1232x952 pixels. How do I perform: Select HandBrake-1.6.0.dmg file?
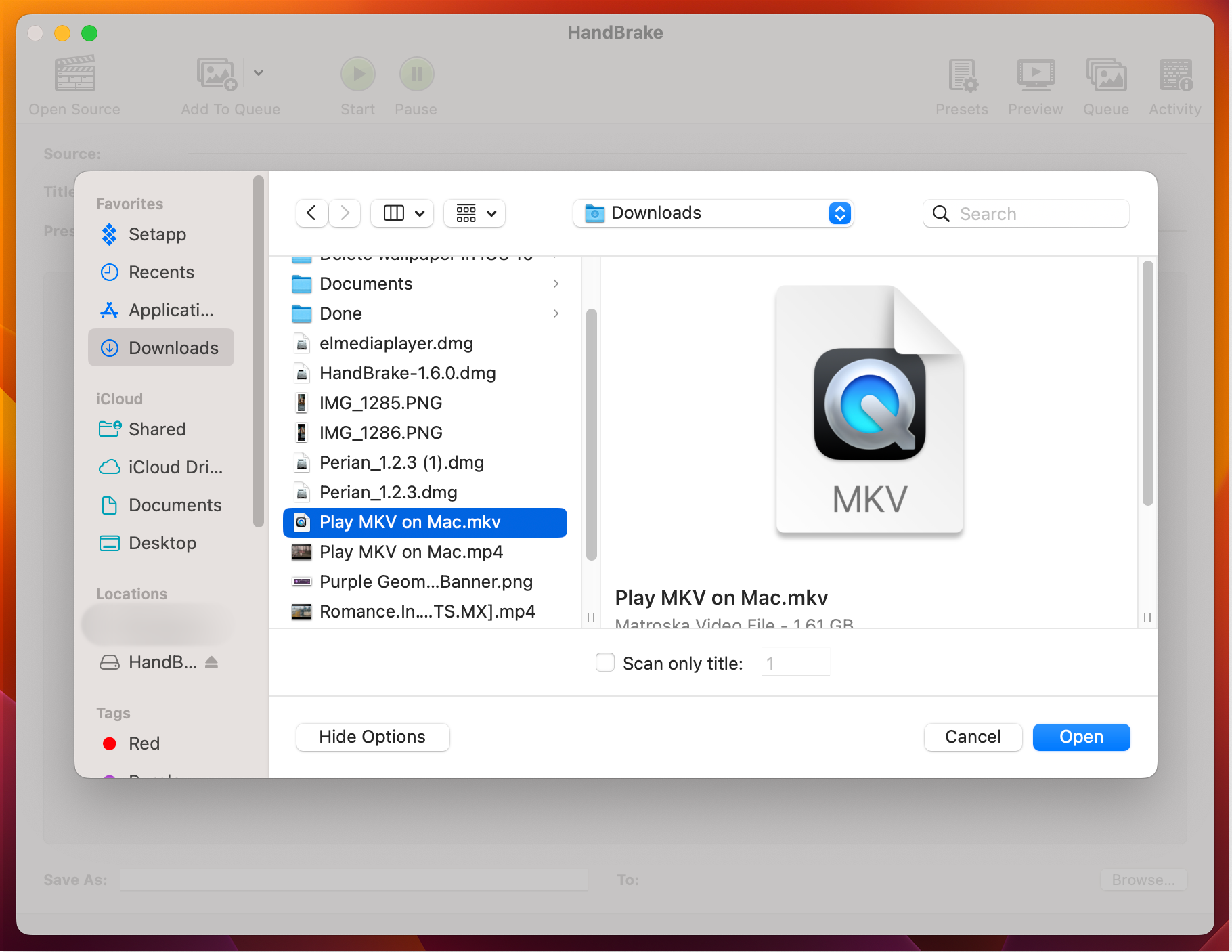425,373
